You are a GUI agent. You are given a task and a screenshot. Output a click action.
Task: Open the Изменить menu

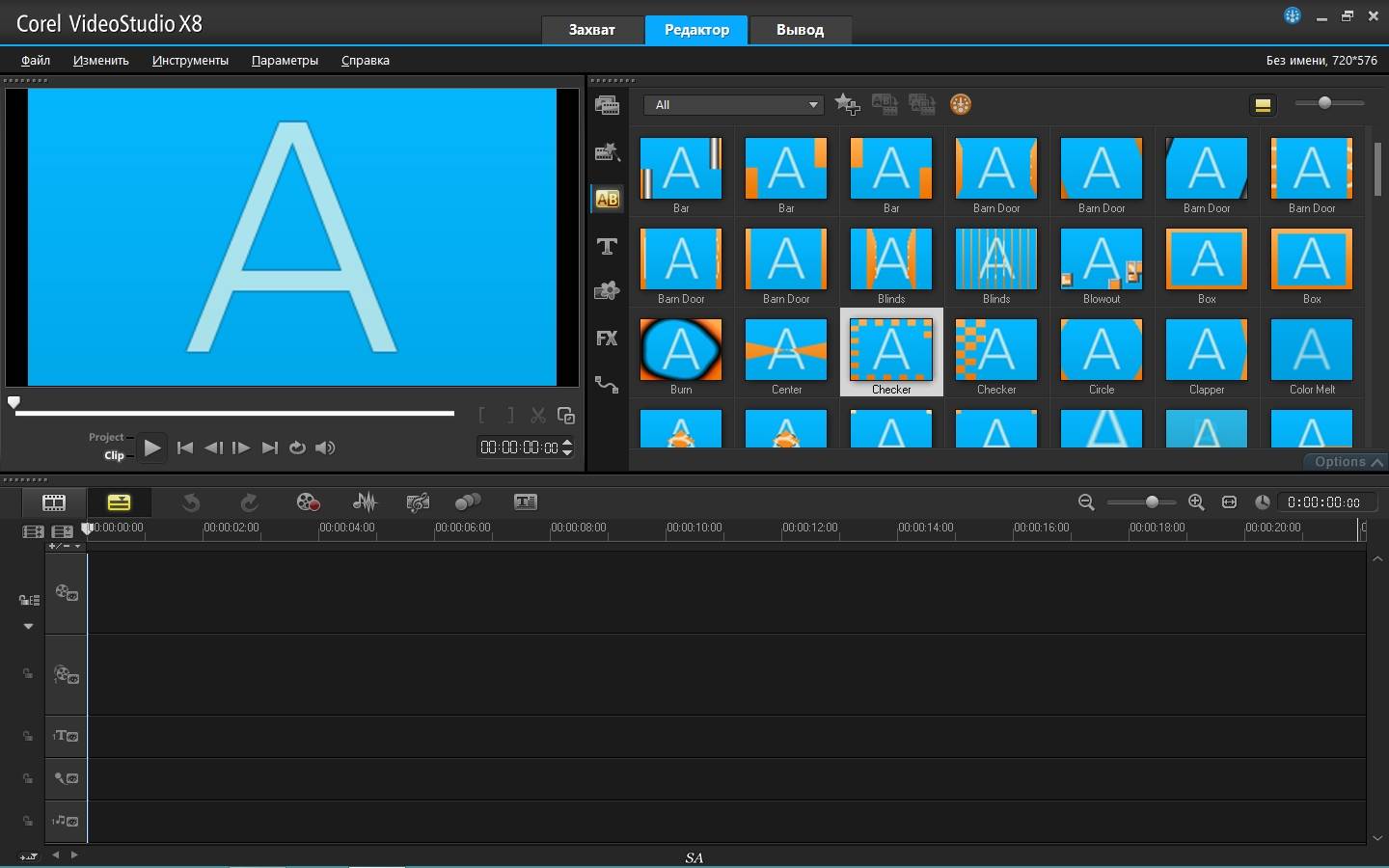[101, 60]
